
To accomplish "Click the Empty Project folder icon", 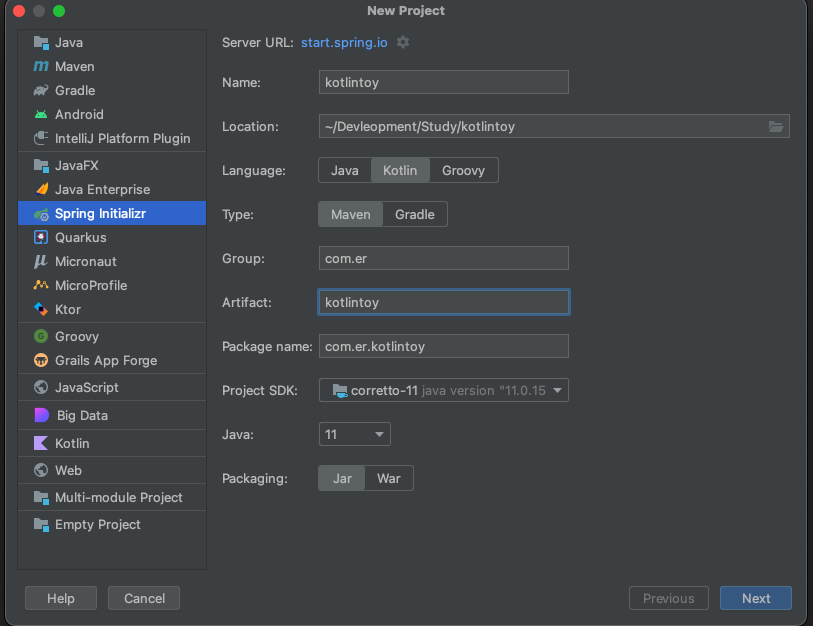I will (41, 524).
